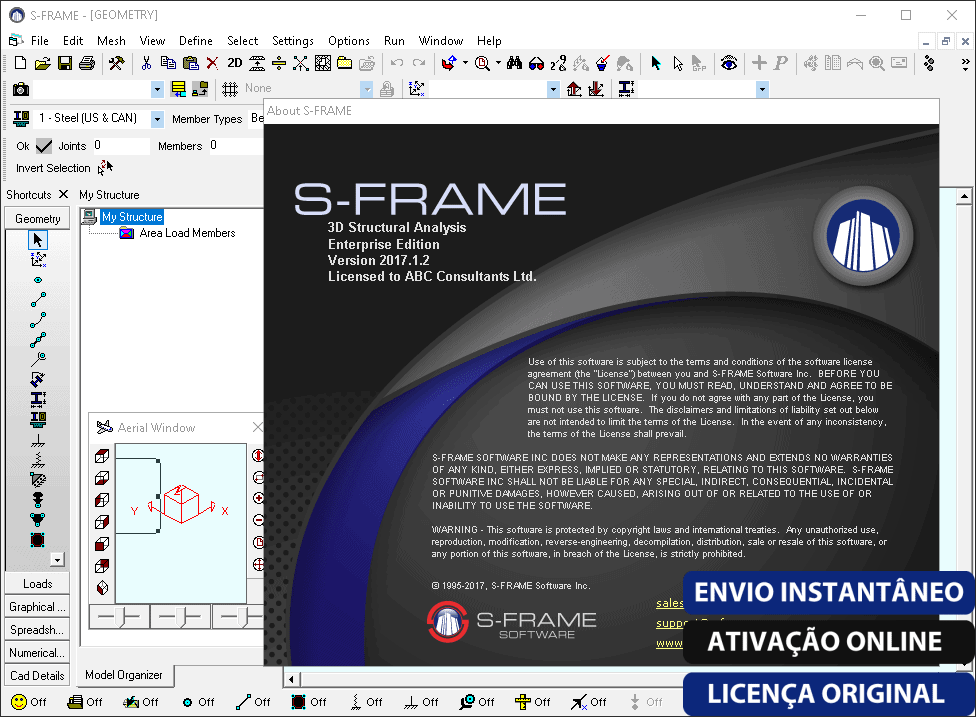Toggle the member line Off status option
The height and width of the screenshot is (717, 976).
pyautogui.click(x=253, y=702)
